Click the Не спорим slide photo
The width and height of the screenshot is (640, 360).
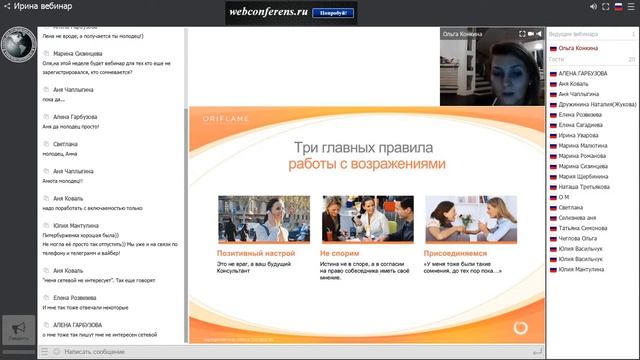tap(368, 219)
